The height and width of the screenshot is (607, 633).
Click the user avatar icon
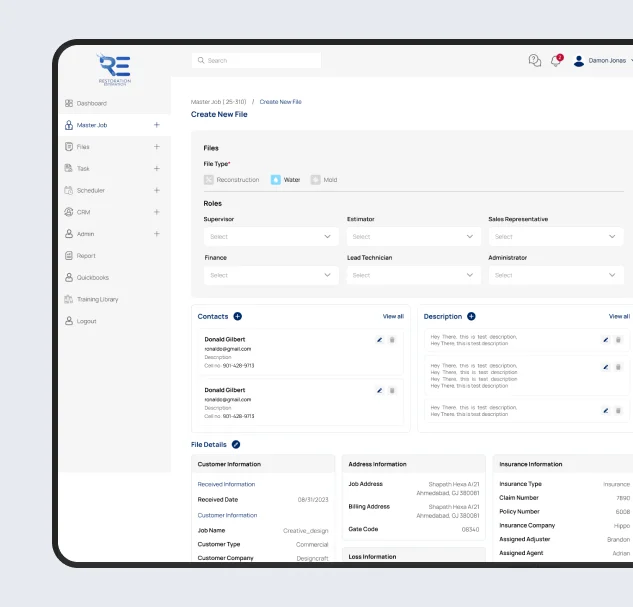[x=579, y=61]
